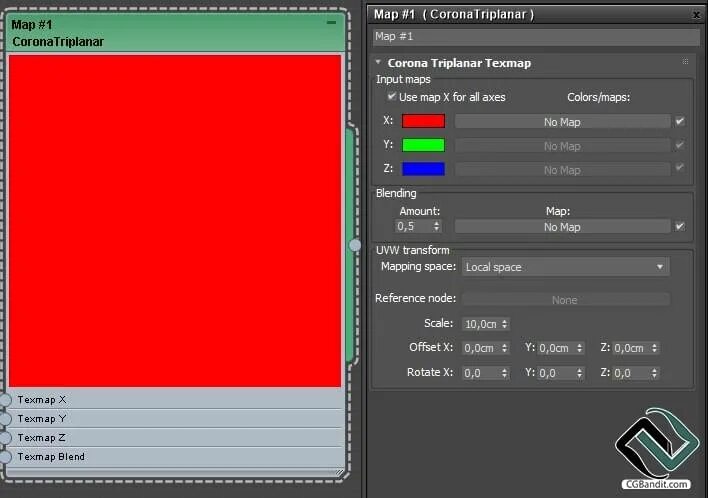This screenshot has width=708, height=498.
Task: Click the Blending Amount spinner arrows
Action: click(436, 226)
